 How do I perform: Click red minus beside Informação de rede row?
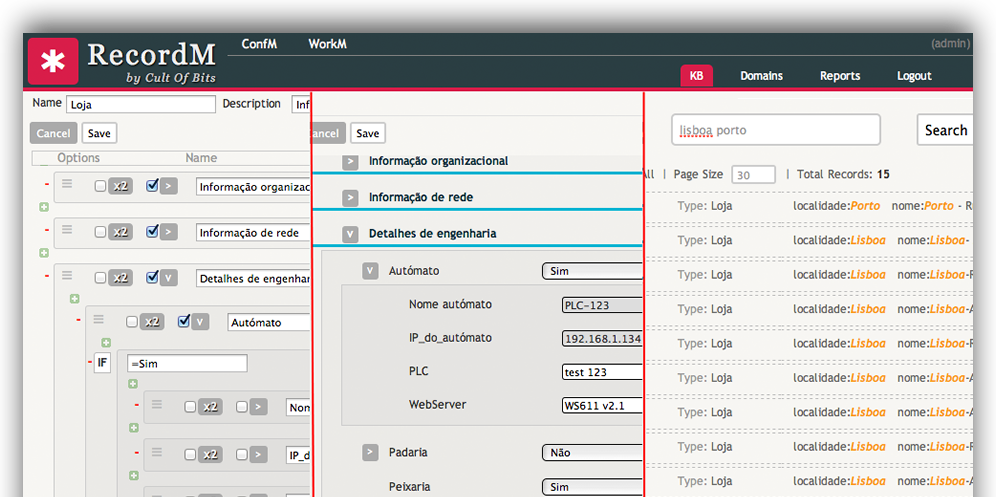point(45,231)
